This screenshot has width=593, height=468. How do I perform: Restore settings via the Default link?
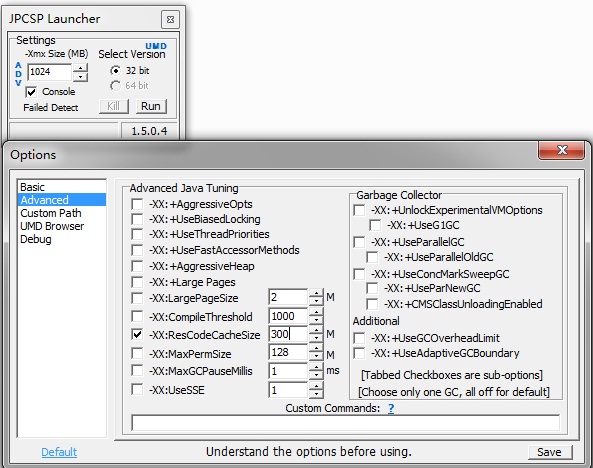pyautogui.click(x=59, y=452)
